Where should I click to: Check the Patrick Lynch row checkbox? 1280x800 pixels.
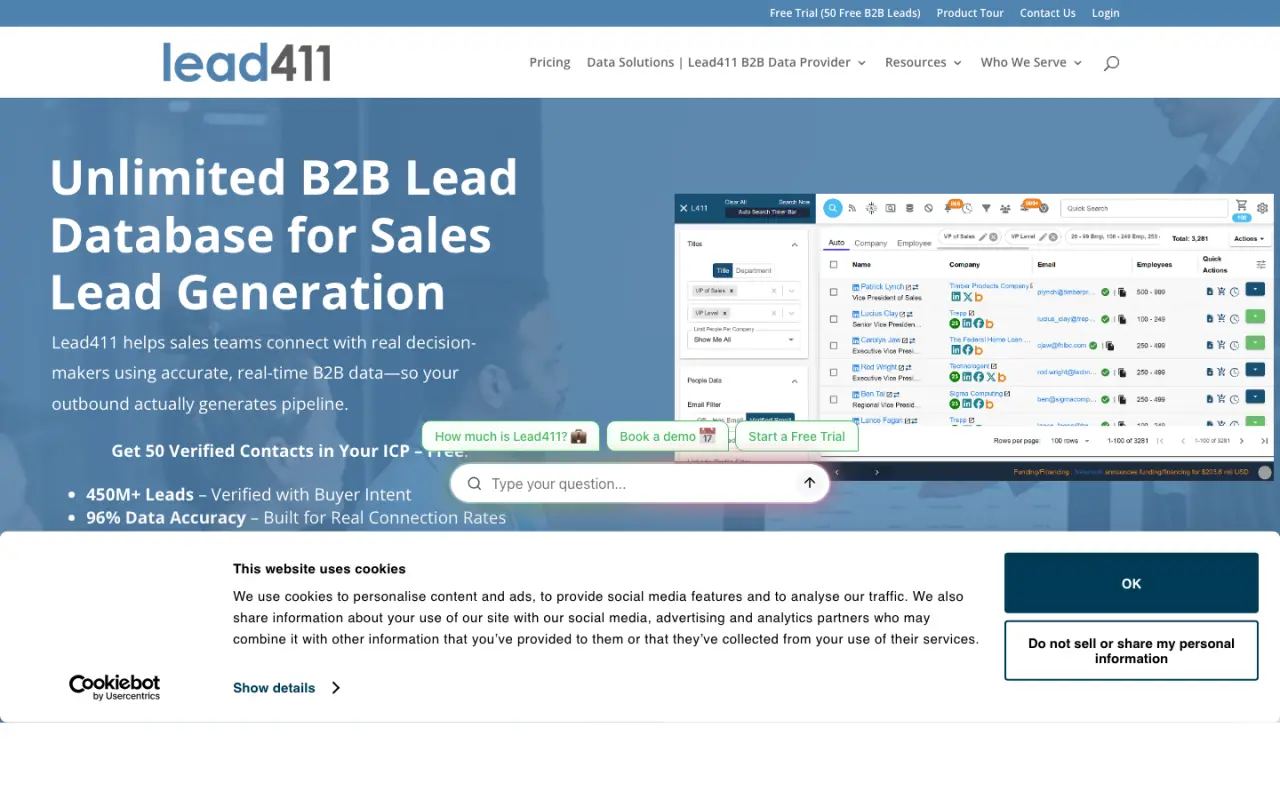(833, 292)
